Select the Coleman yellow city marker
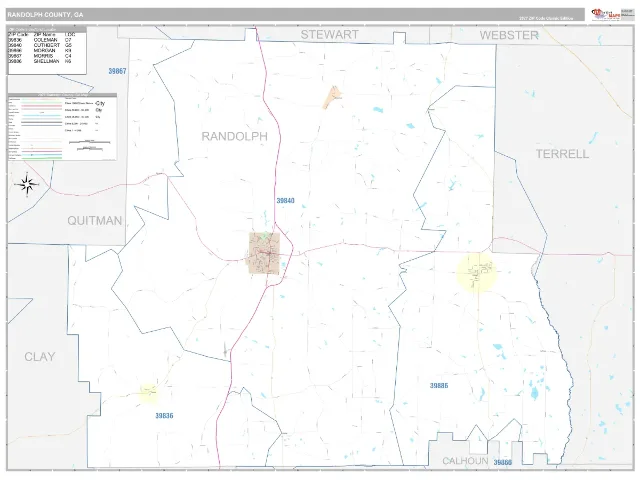 (149, 393)
